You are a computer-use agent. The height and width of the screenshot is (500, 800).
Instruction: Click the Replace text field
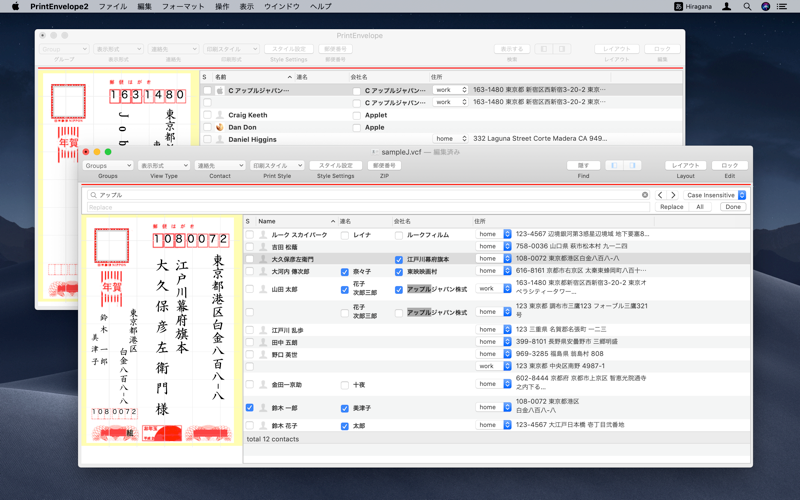[x=368, y=207]
